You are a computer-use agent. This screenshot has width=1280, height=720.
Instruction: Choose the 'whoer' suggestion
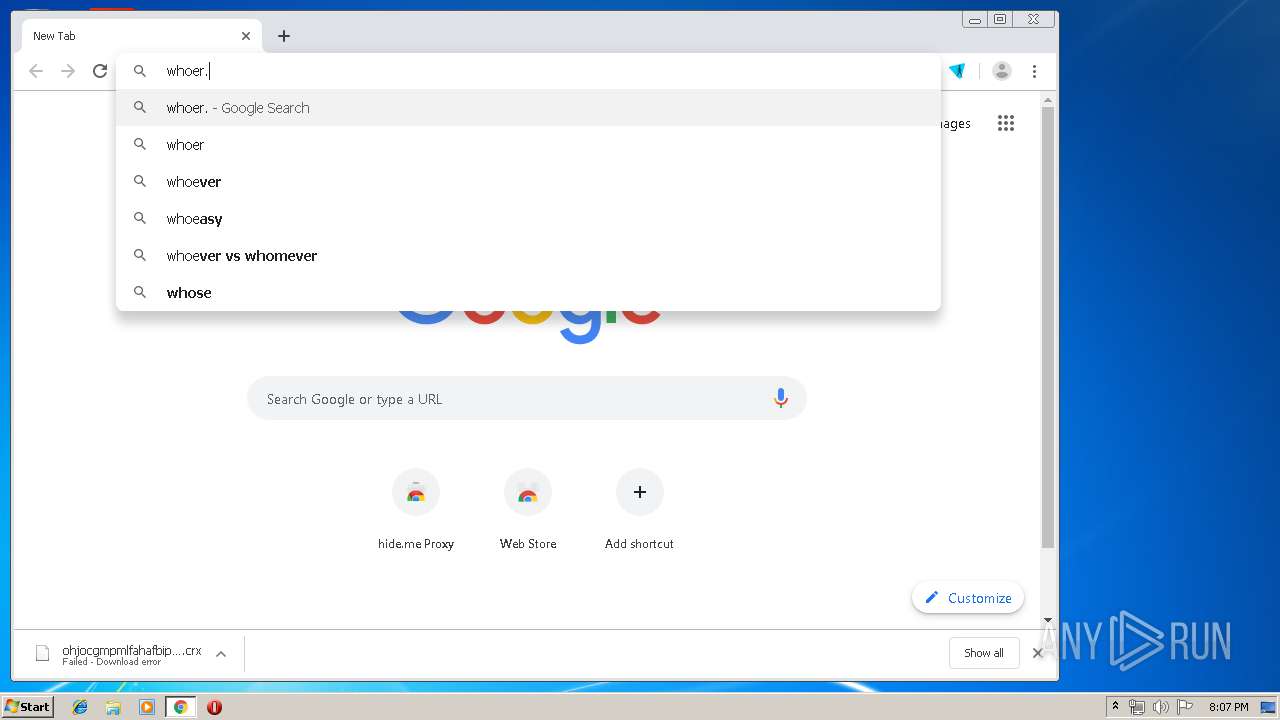[x=528, y=145]
